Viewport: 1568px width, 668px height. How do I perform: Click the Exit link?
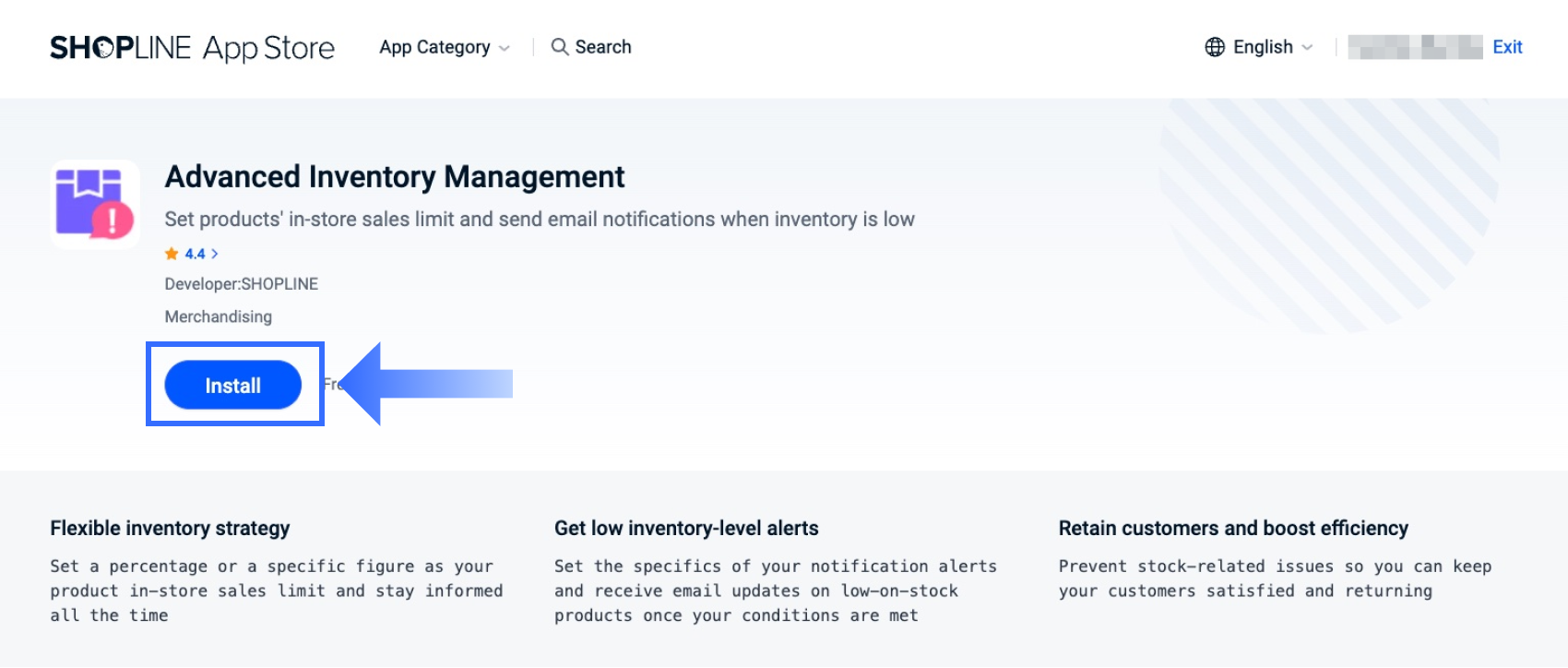pos(1507,47)
